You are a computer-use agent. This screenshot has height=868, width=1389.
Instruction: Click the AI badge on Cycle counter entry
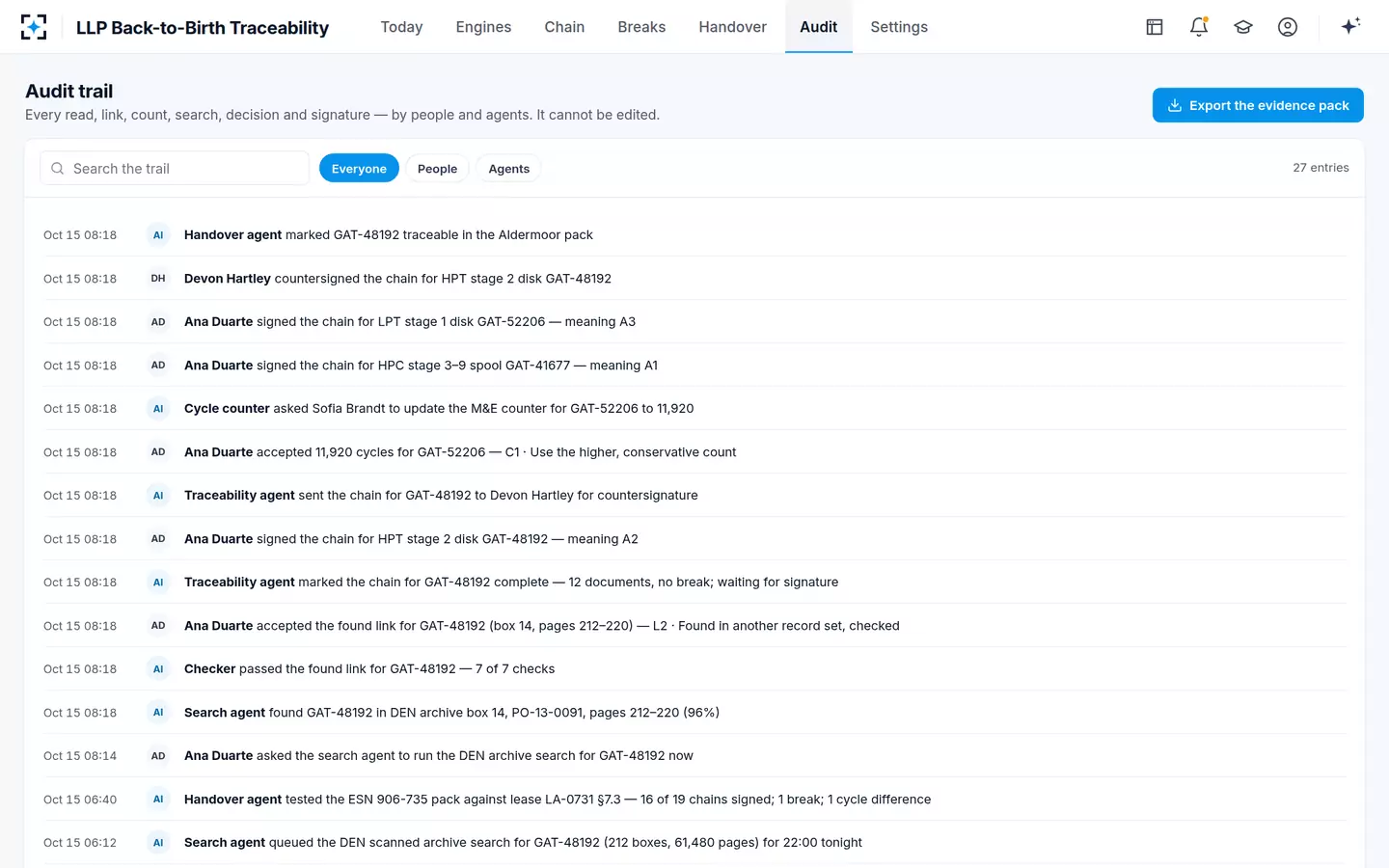pyautogui.click(x=158, y=408)
